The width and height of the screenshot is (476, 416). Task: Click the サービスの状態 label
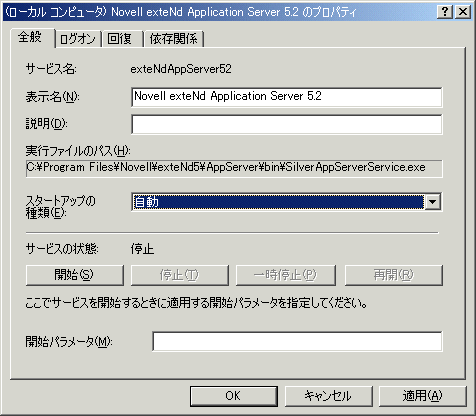(x=62, y=249)
